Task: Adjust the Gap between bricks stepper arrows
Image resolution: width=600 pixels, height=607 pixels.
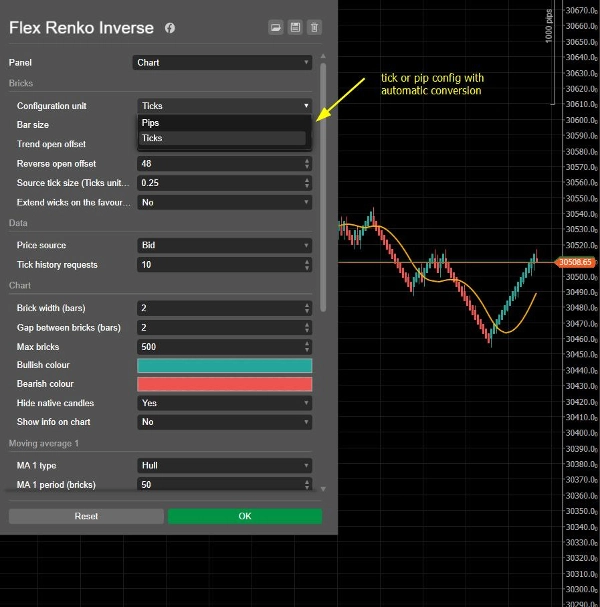Action: (x=307, y=328)
